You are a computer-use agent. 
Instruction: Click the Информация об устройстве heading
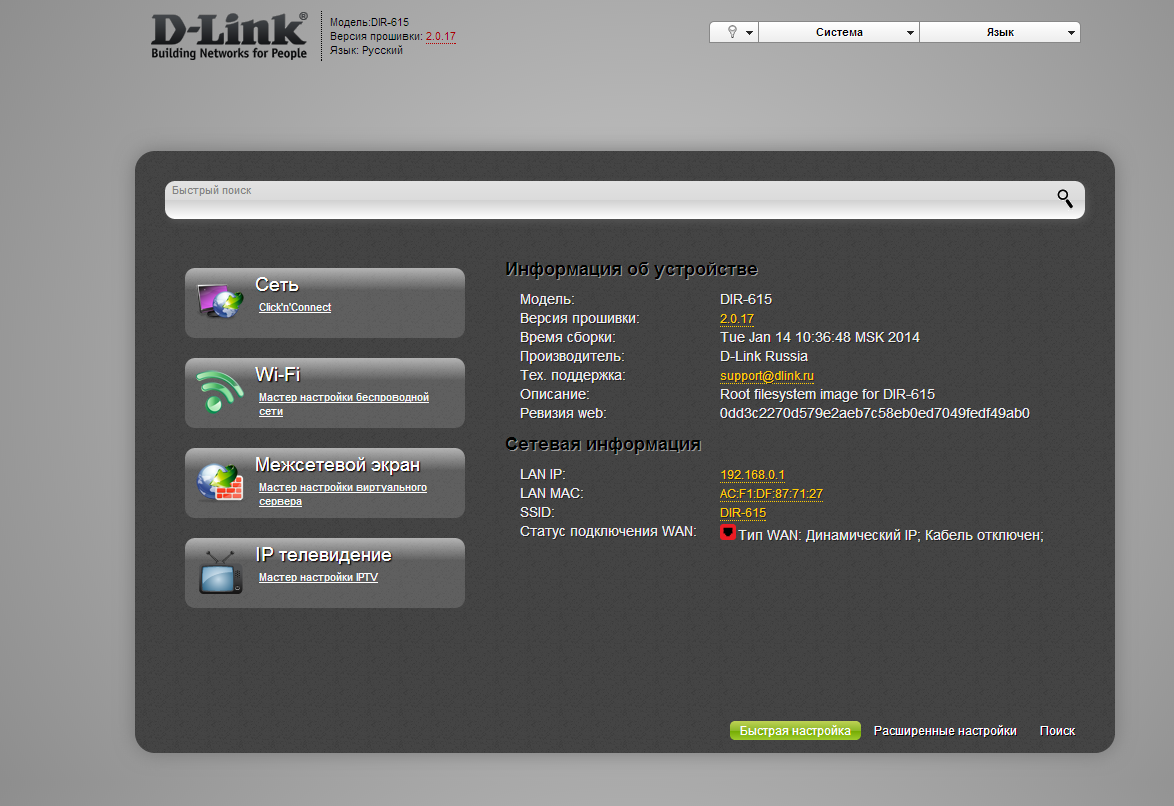[x=631, y=269]
